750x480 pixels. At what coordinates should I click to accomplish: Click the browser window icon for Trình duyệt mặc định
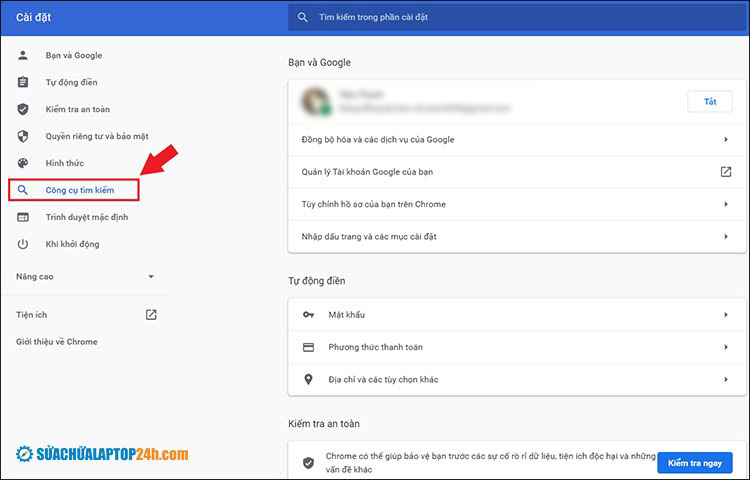click(22, 217)
